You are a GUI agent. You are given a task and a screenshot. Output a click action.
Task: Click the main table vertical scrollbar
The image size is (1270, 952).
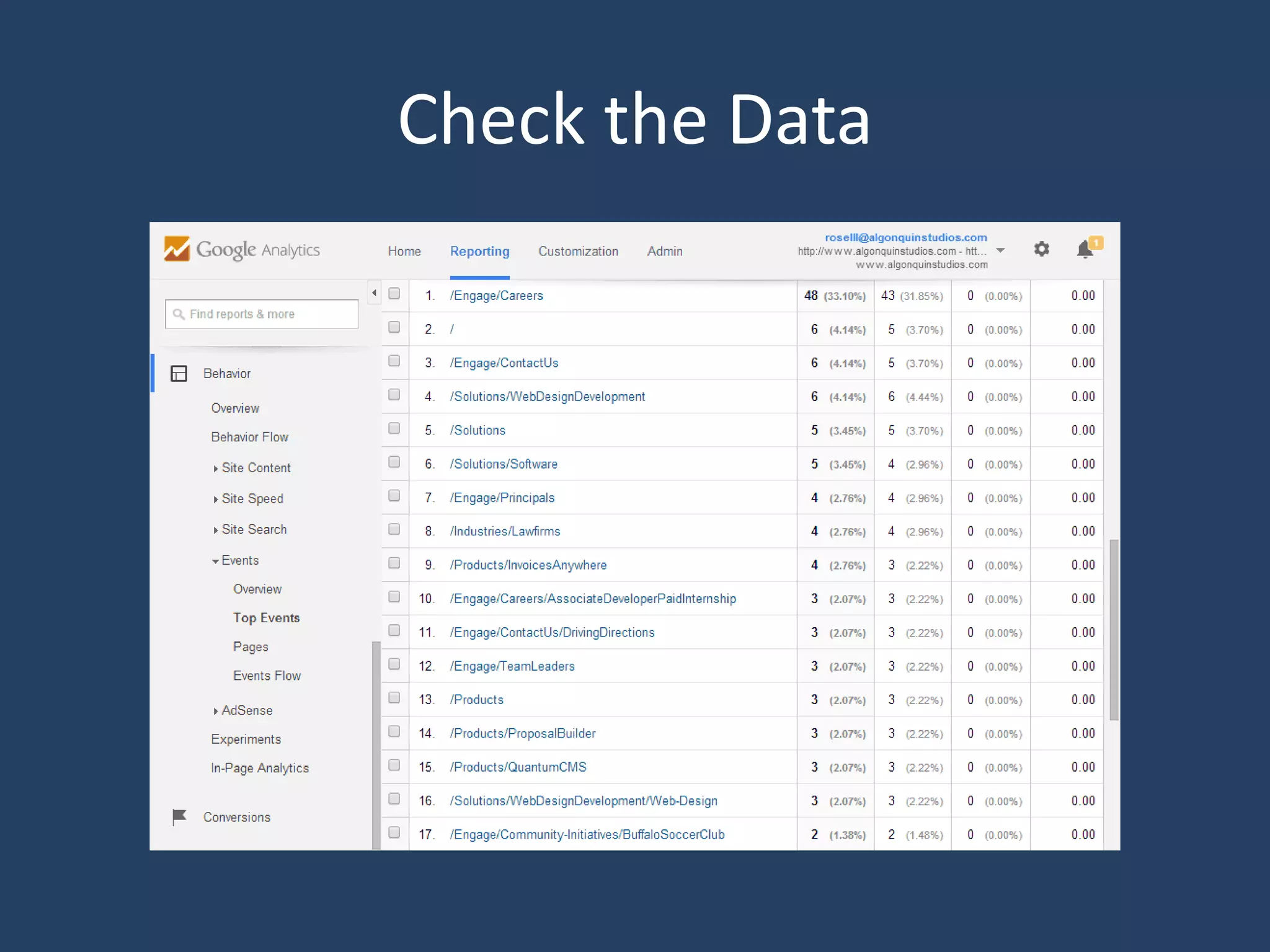point(1114,630)
